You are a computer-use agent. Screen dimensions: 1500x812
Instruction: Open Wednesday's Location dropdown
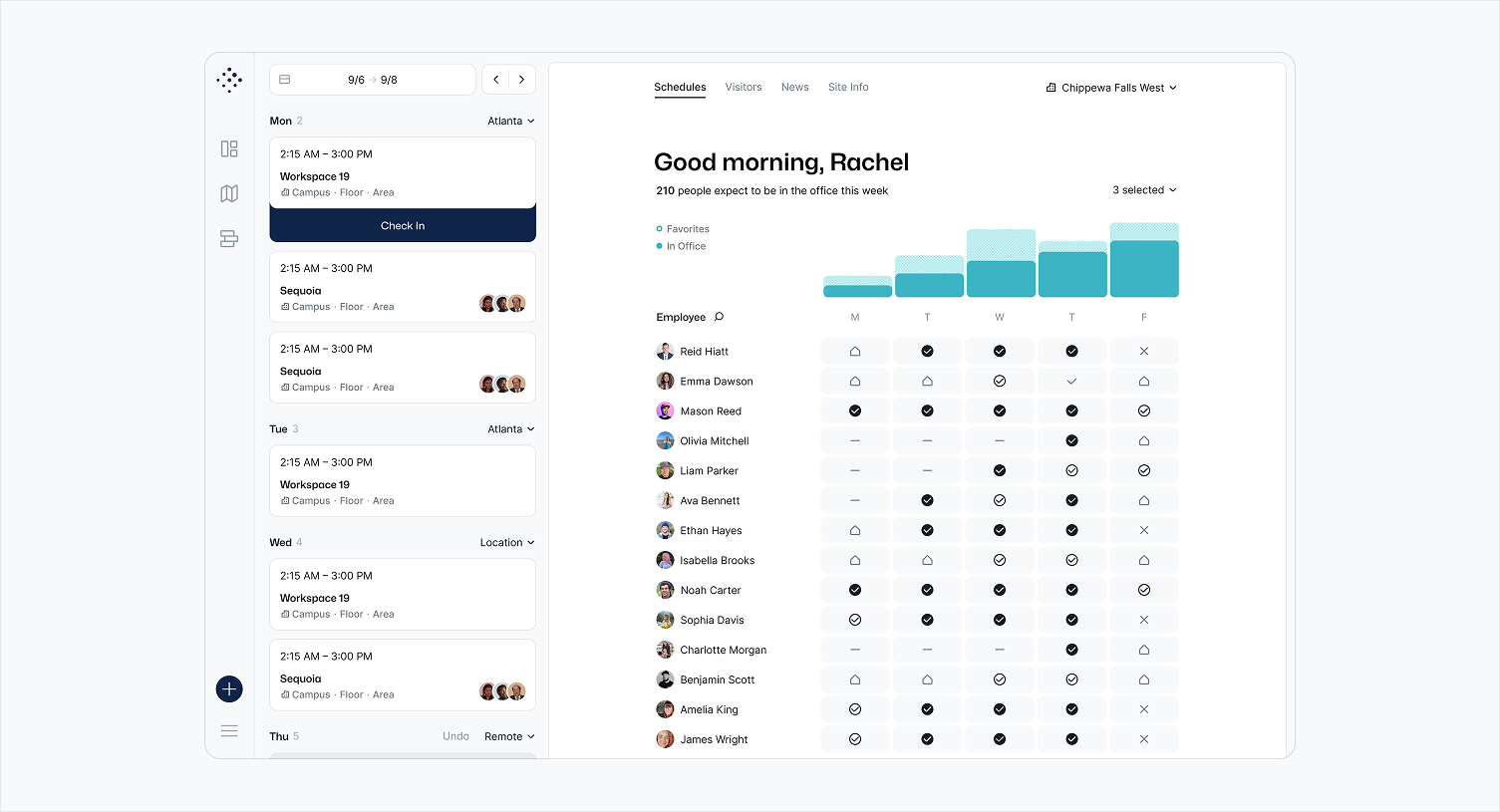[507, 543]
